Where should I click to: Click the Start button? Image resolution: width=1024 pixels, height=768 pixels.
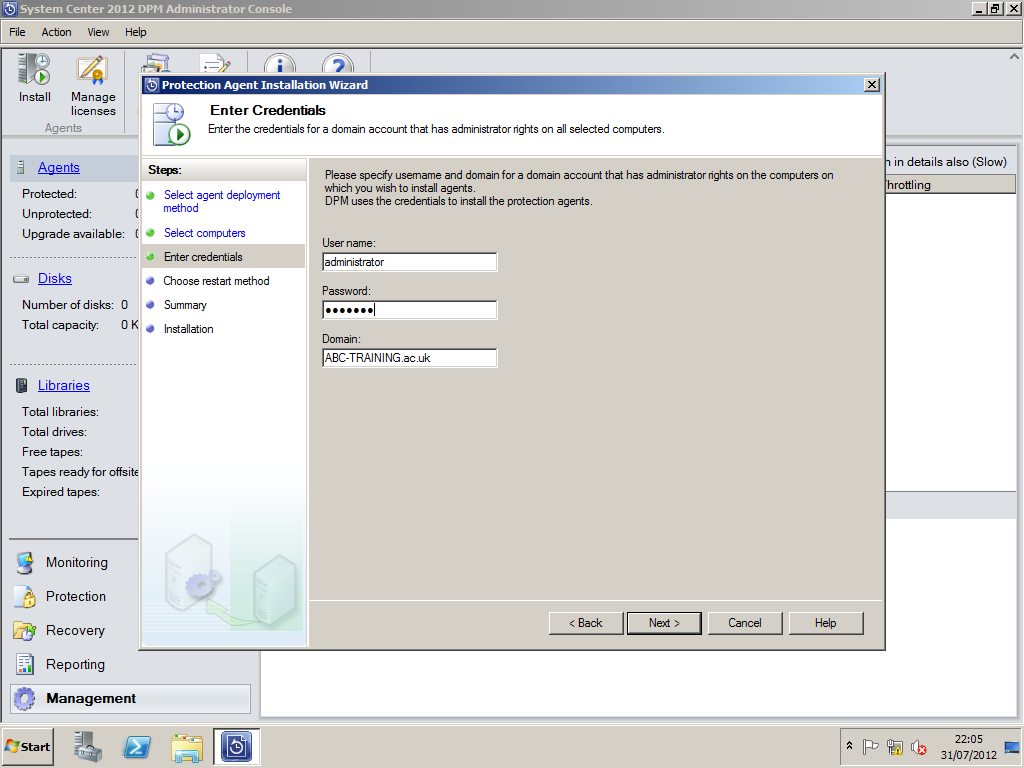pyautogui.click(x=27, y=746)
